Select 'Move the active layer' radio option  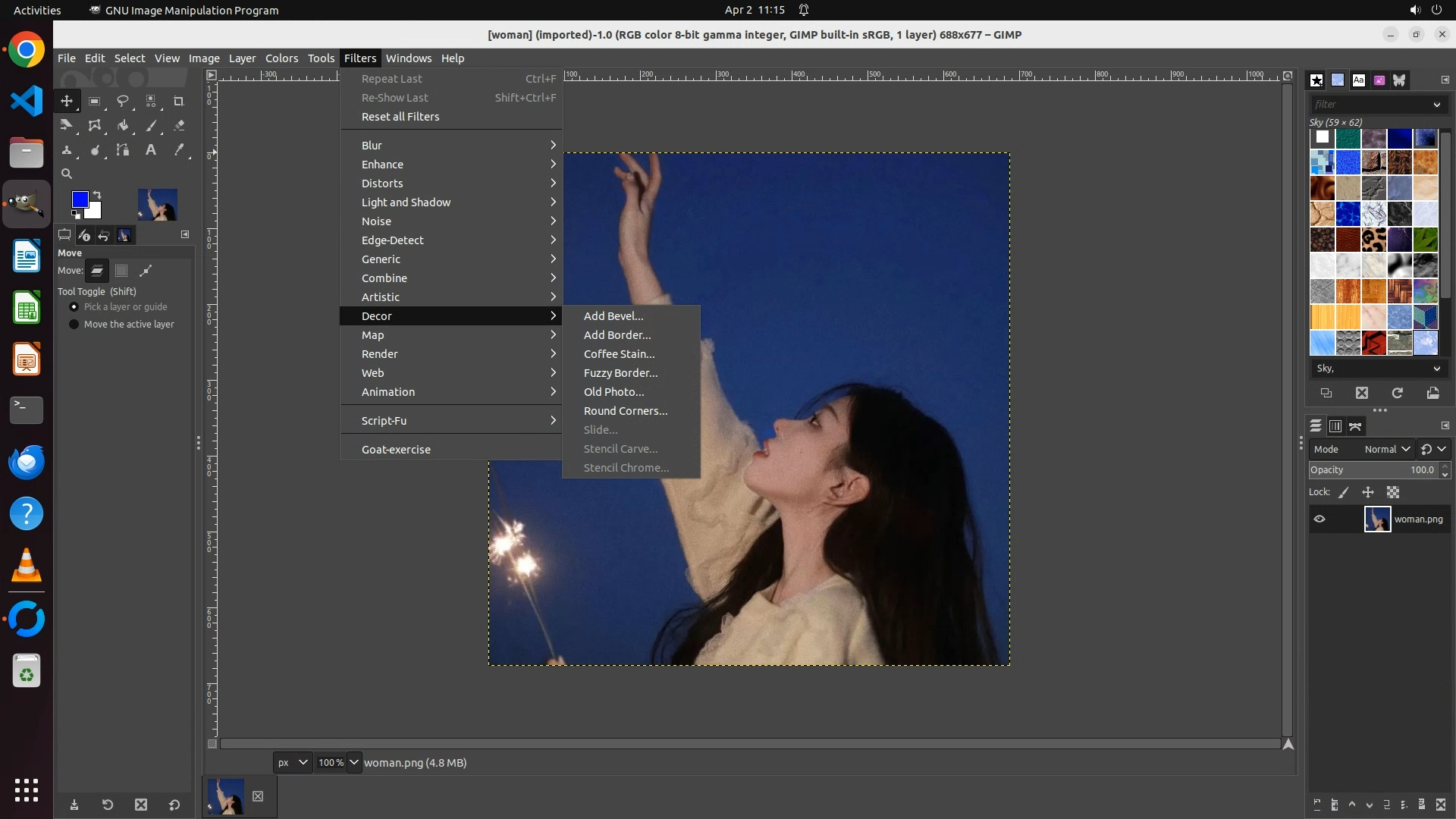74,325
